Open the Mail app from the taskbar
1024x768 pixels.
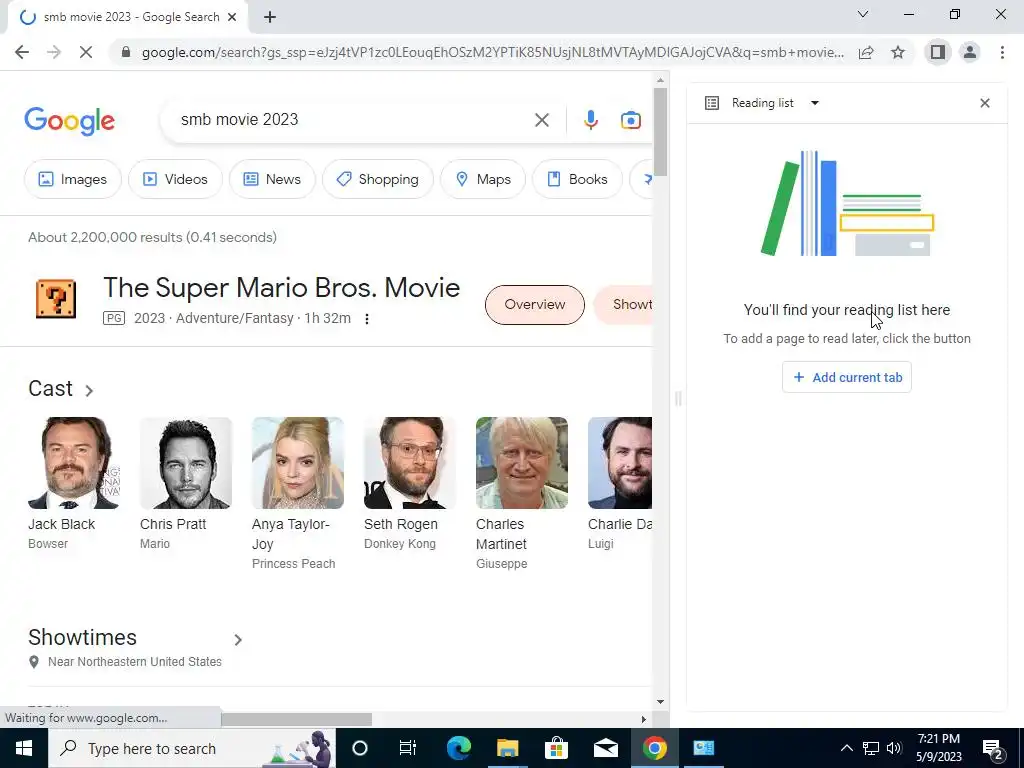click(605, 748)
